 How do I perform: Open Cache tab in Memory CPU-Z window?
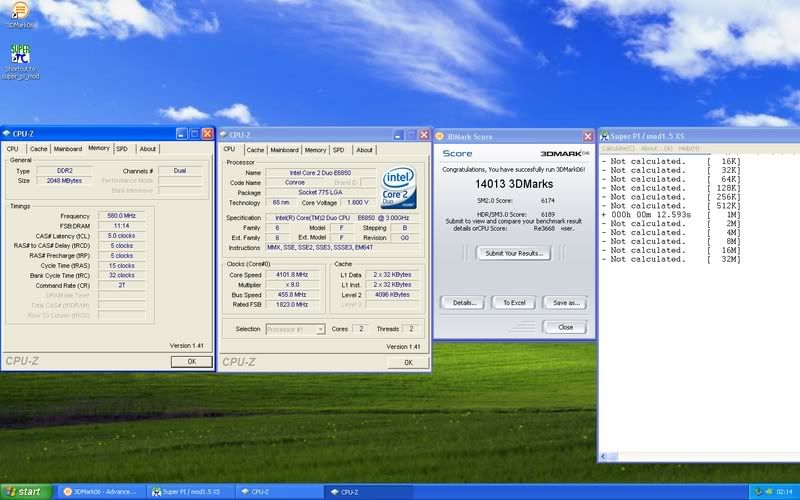pyautogui.click(x=38, y=149)
